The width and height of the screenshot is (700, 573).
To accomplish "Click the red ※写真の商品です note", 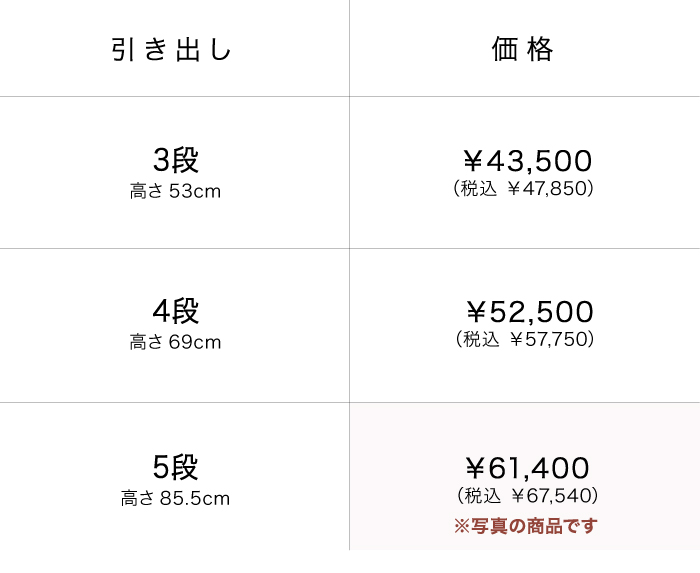I will (525, 526).
